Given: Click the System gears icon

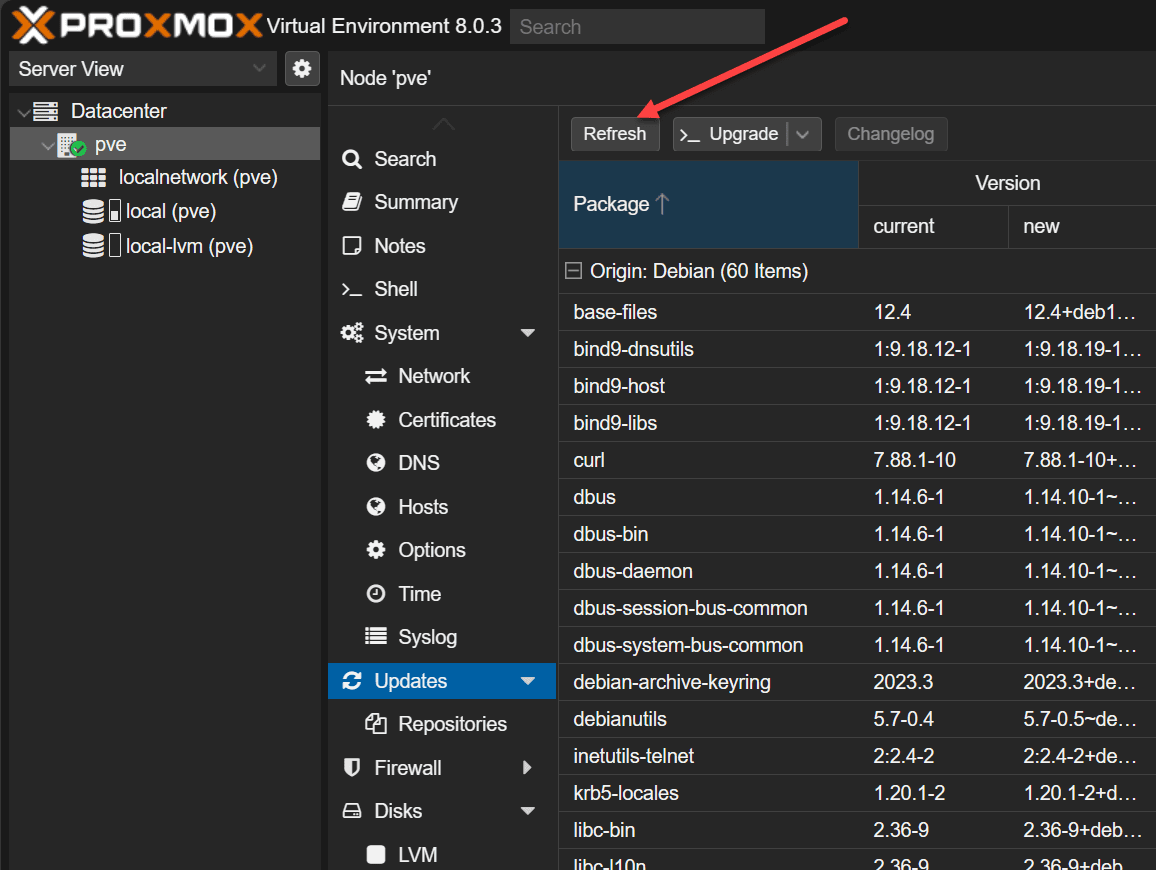Looking at the screenshot, I should coord(352,333).
